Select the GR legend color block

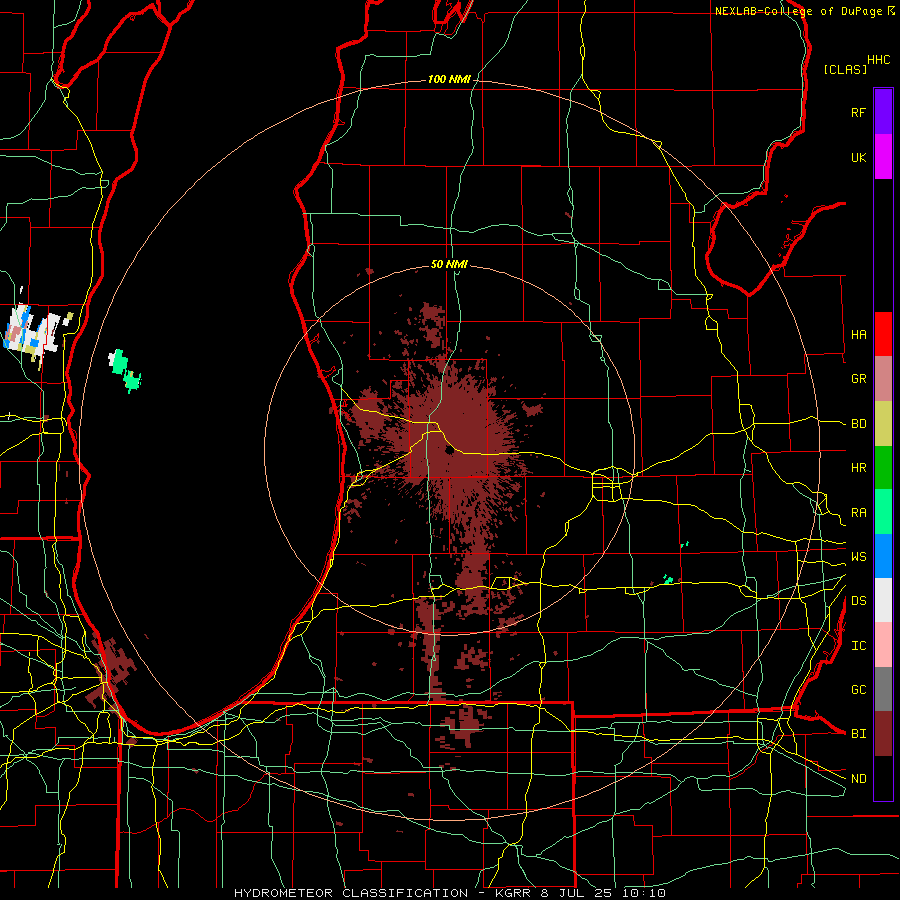(883, 379)
